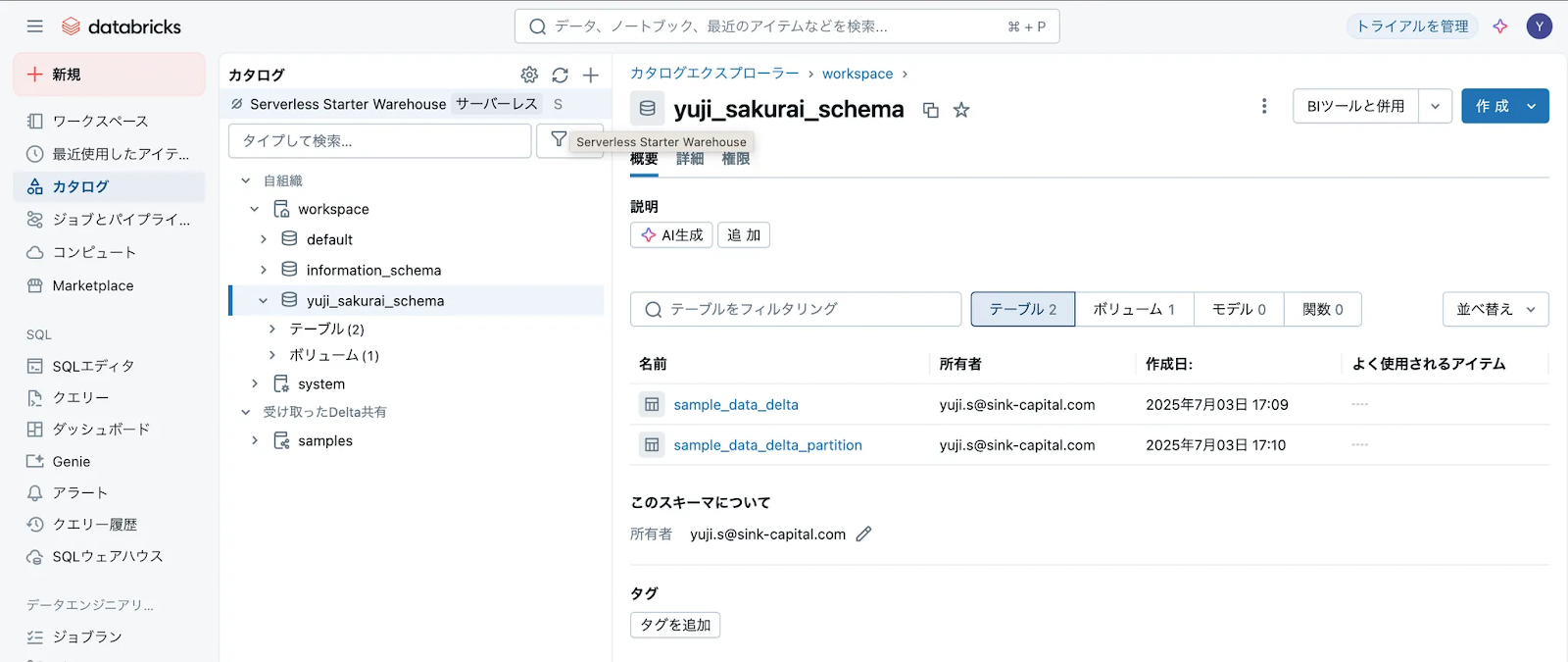Image resolution: width=1568 pixels, height=662 pixels.
Task: Switch to the 概要 tab
Action: coord(644,159)
